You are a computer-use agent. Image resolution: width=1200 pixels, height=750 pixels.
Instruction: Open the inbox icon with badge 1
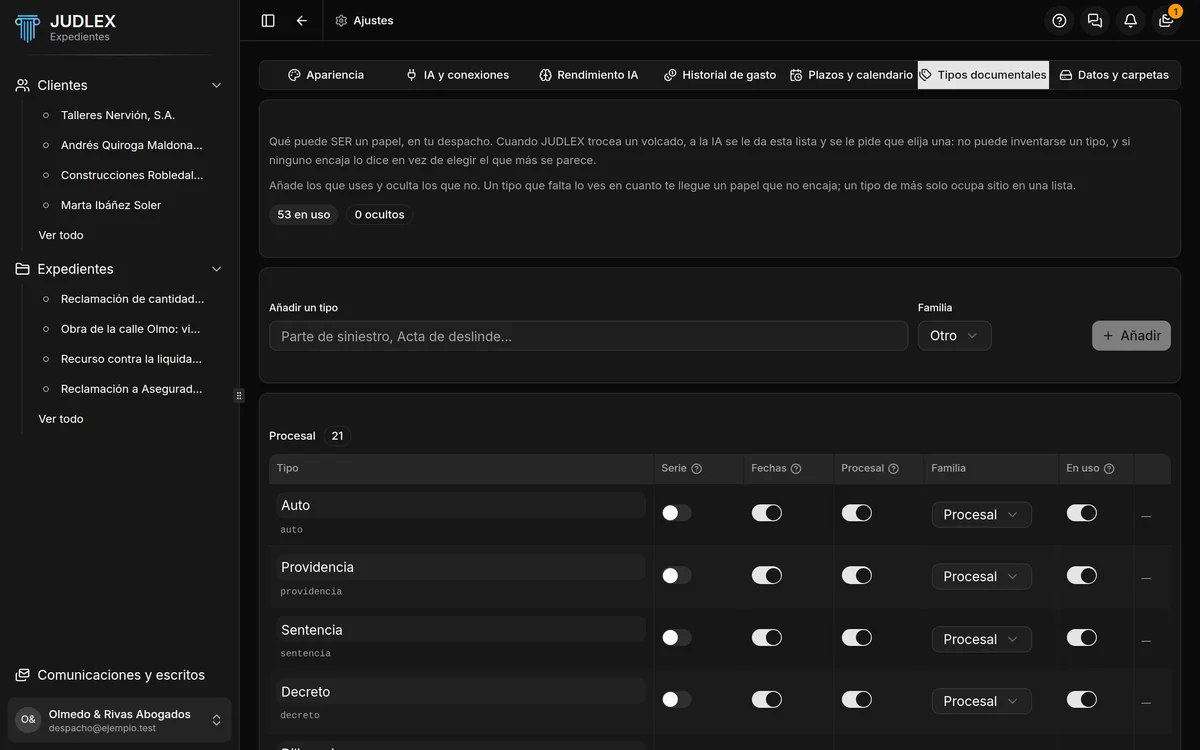click(x=1166, y=20)
